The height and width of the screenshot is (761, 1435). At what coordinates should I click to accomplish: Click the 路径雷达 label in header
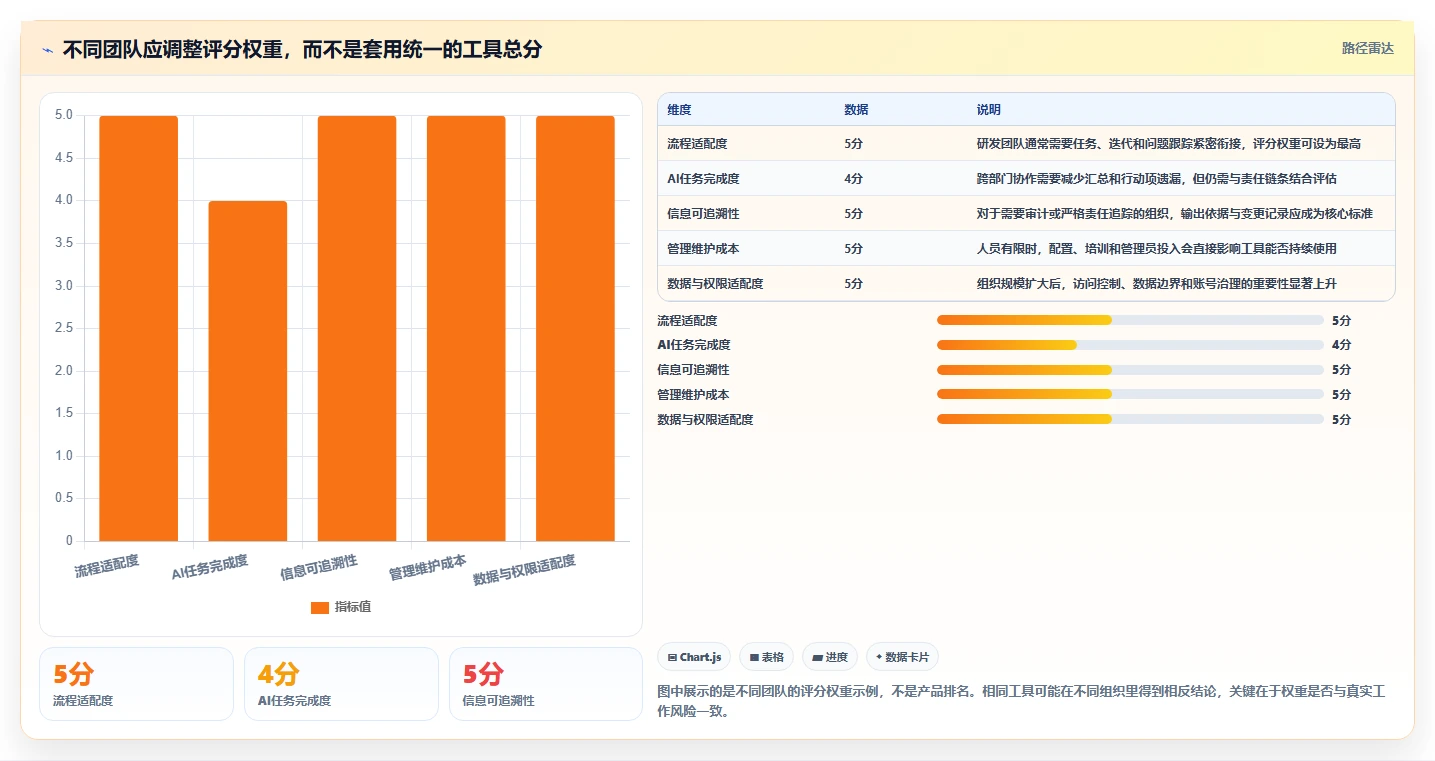tap(1367, 48)
